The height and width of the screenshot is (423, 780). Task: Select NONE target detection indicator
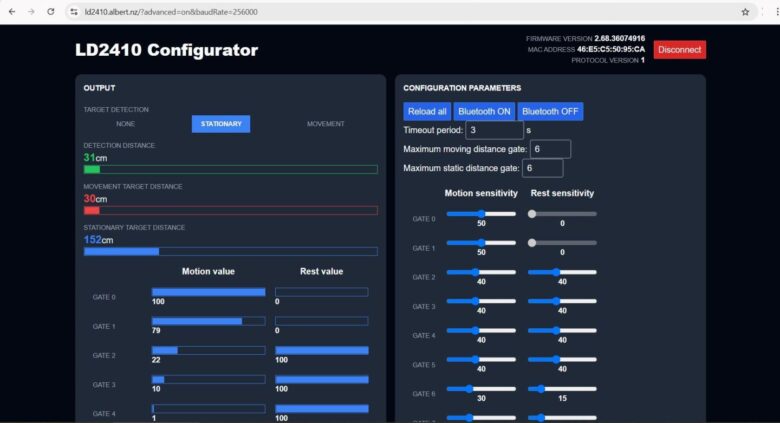tap(125, 124)
